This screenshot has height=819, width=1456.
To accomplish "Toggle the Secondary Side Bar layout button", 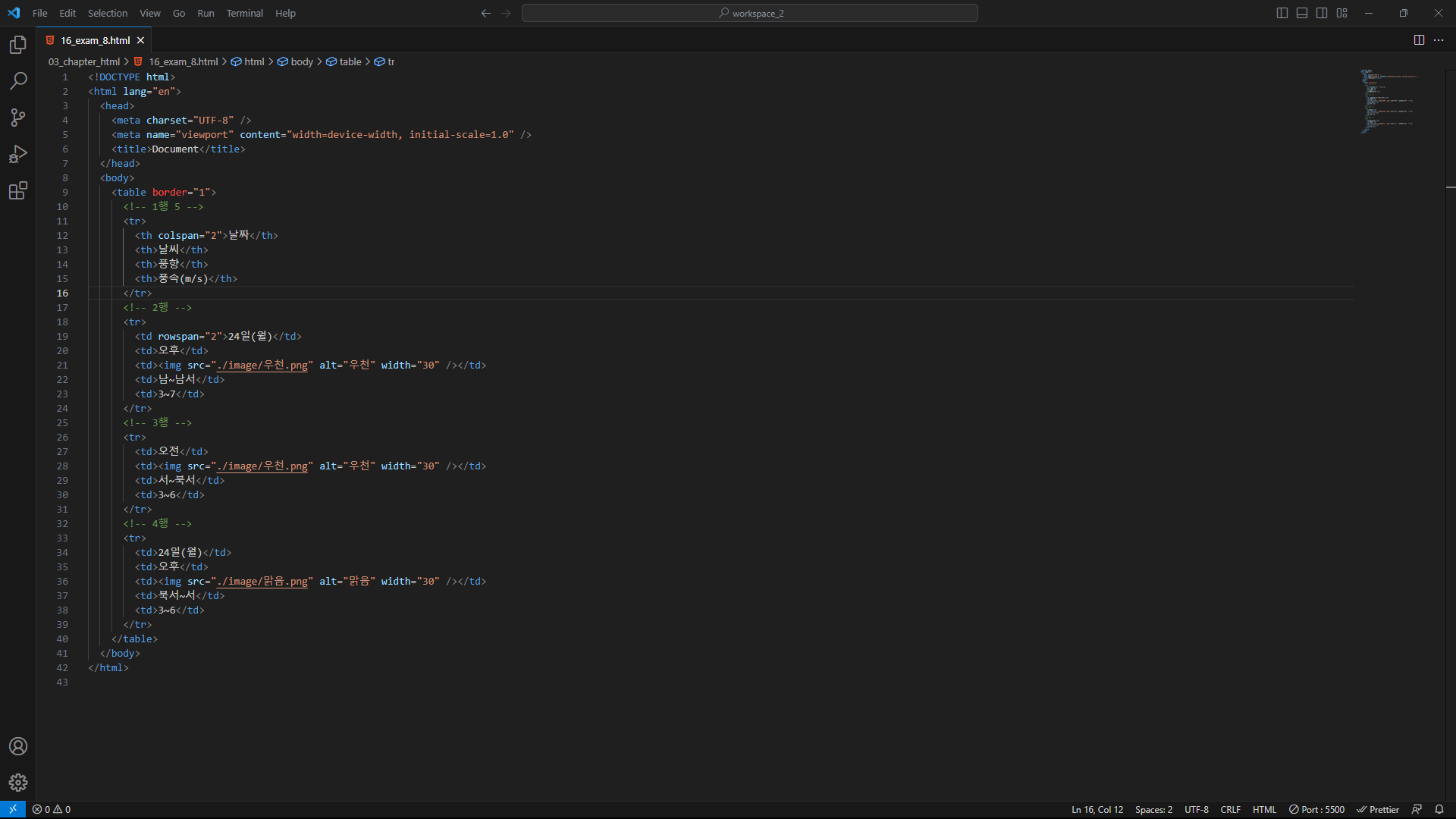I will (1322, 13).
